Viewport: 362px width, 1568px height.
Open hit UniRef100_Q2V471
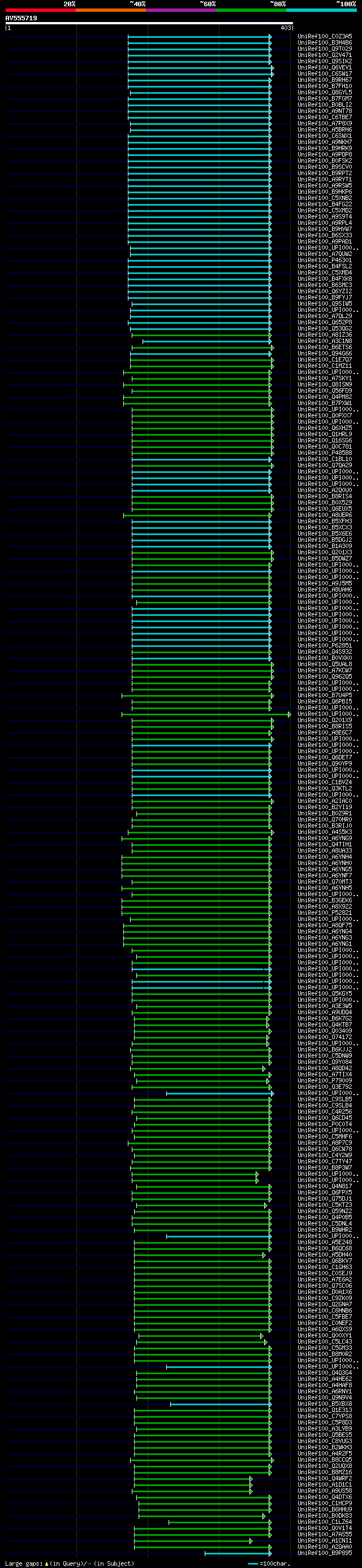pos(325,55)
